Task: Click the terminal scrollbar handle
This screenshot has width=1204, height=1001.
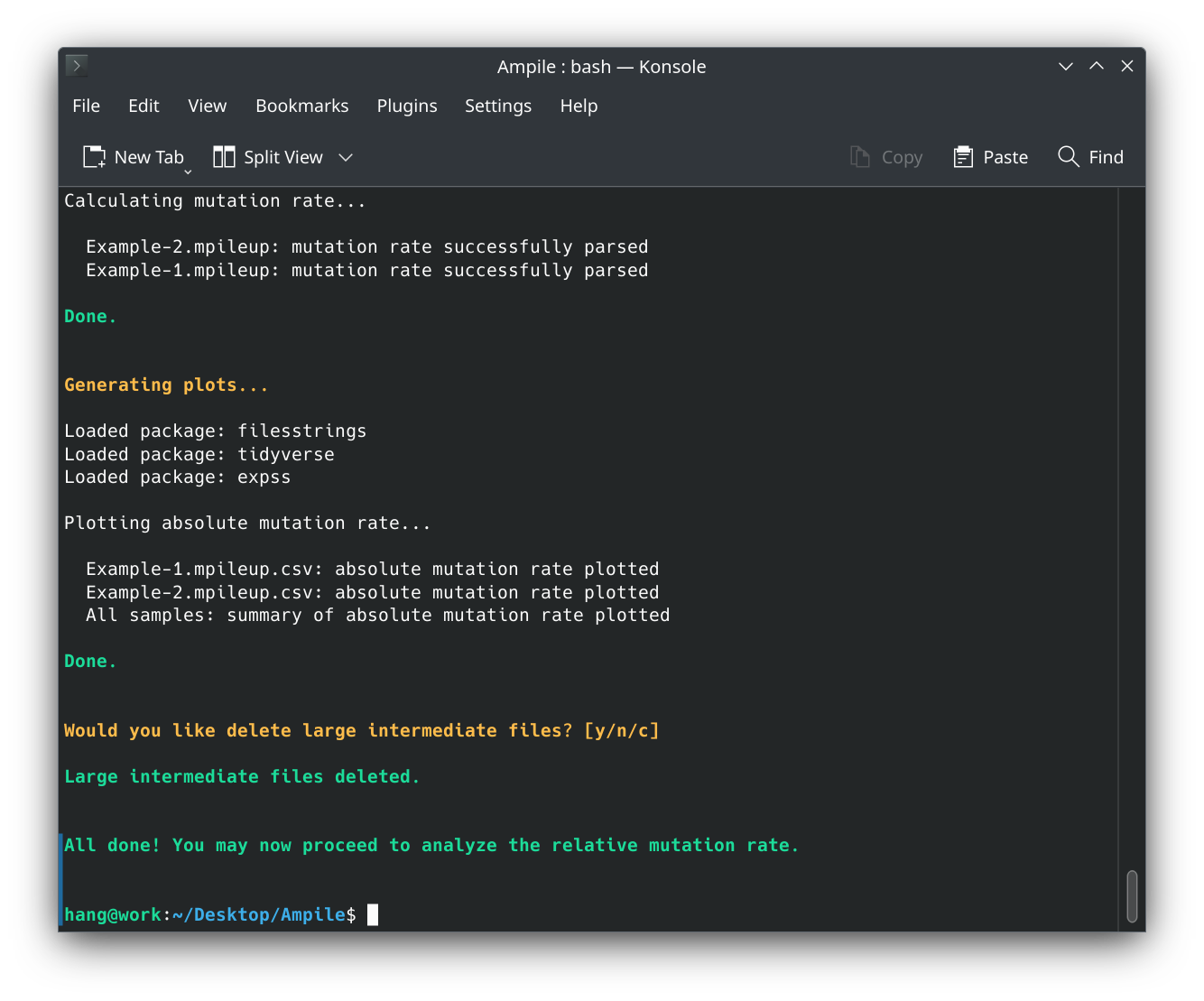Action: pos(1132,896)
